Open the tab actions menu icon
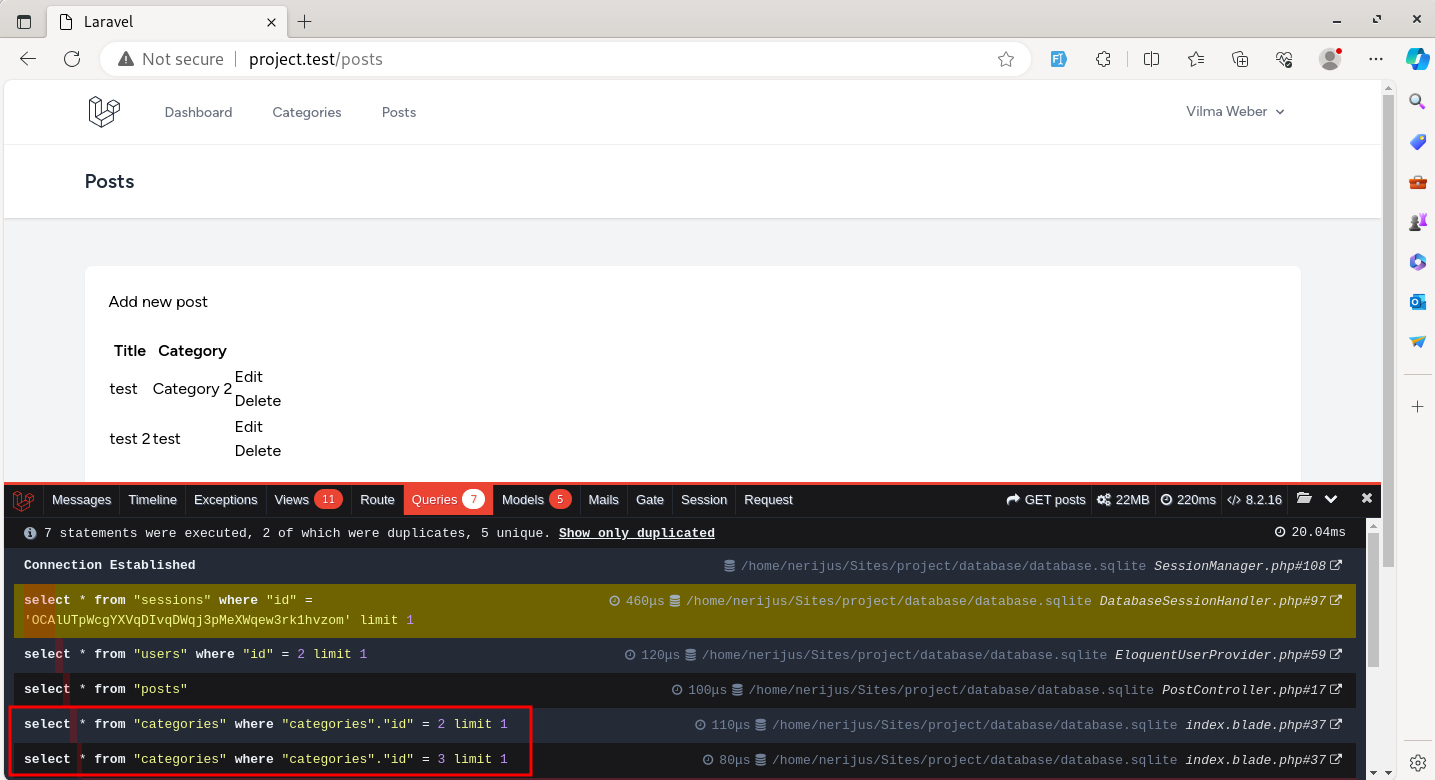The width and height of the screenshot is (1435, 780). click(x=24, y=21)
